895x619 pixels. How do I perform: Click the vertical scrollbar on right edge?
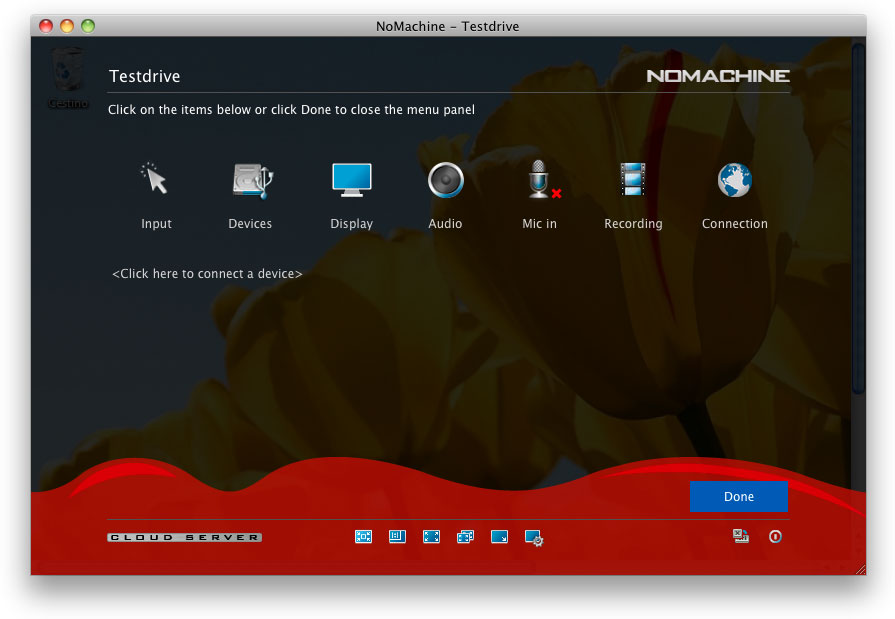click(x=857, y=220)
